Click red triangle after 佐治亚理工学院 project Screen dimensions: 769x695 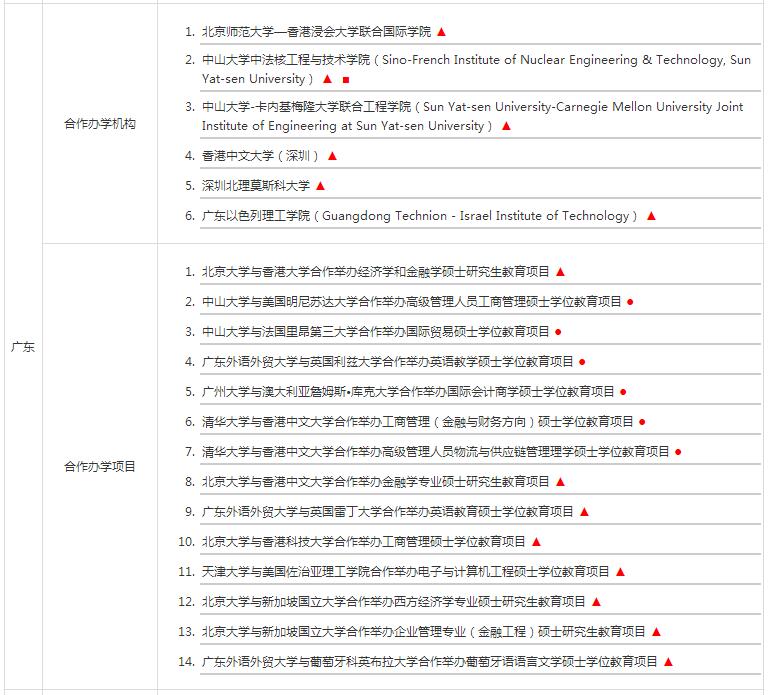(x=620, y=572)
